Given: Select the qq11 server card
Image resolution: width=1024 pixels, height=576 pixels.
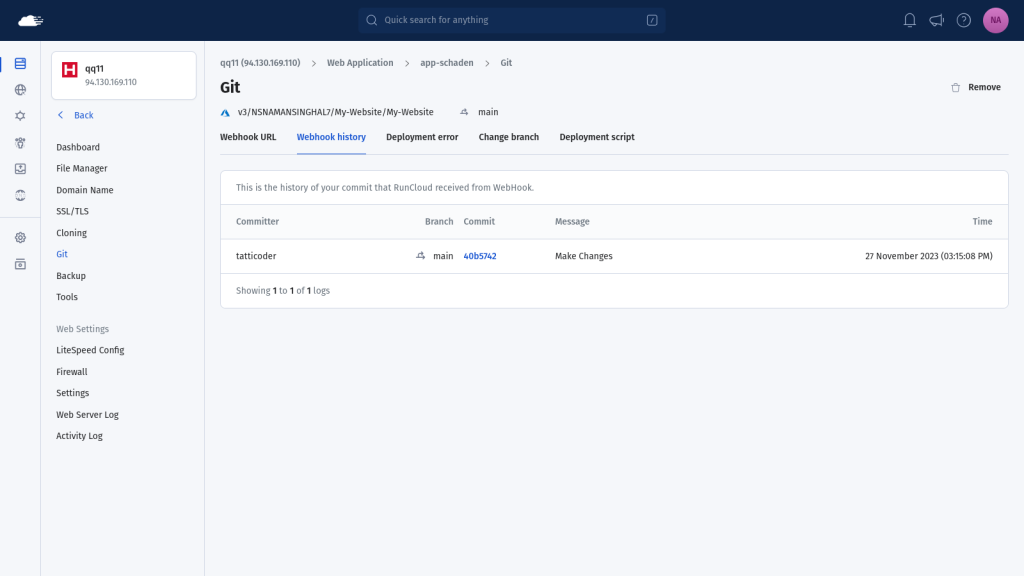Looking at the screenshot, I should 123,75.
